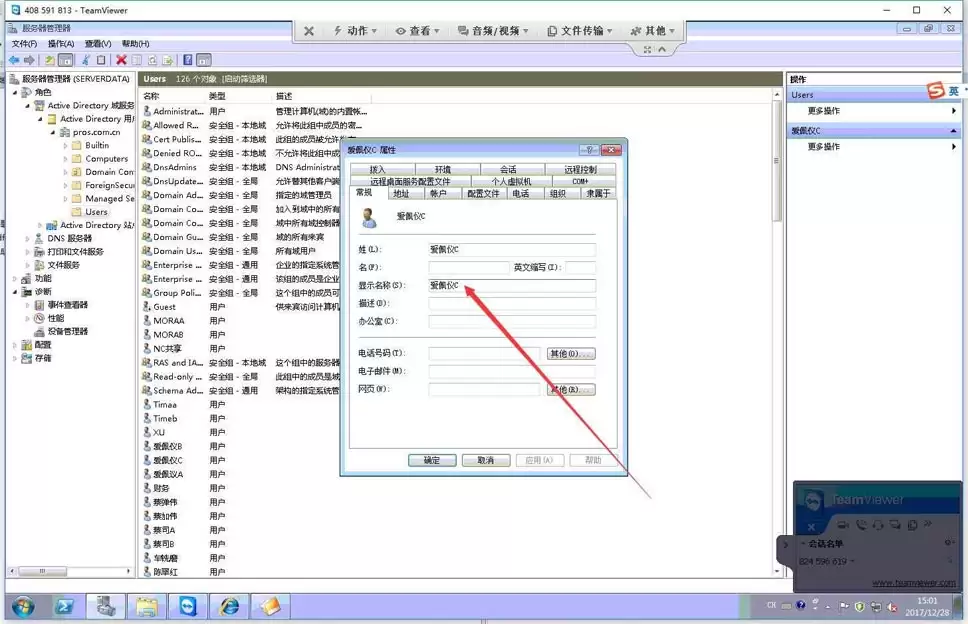This screenshot has height=624, width=968.
Task: Switch to the 隶属于 tab
Action: point(598,194)
